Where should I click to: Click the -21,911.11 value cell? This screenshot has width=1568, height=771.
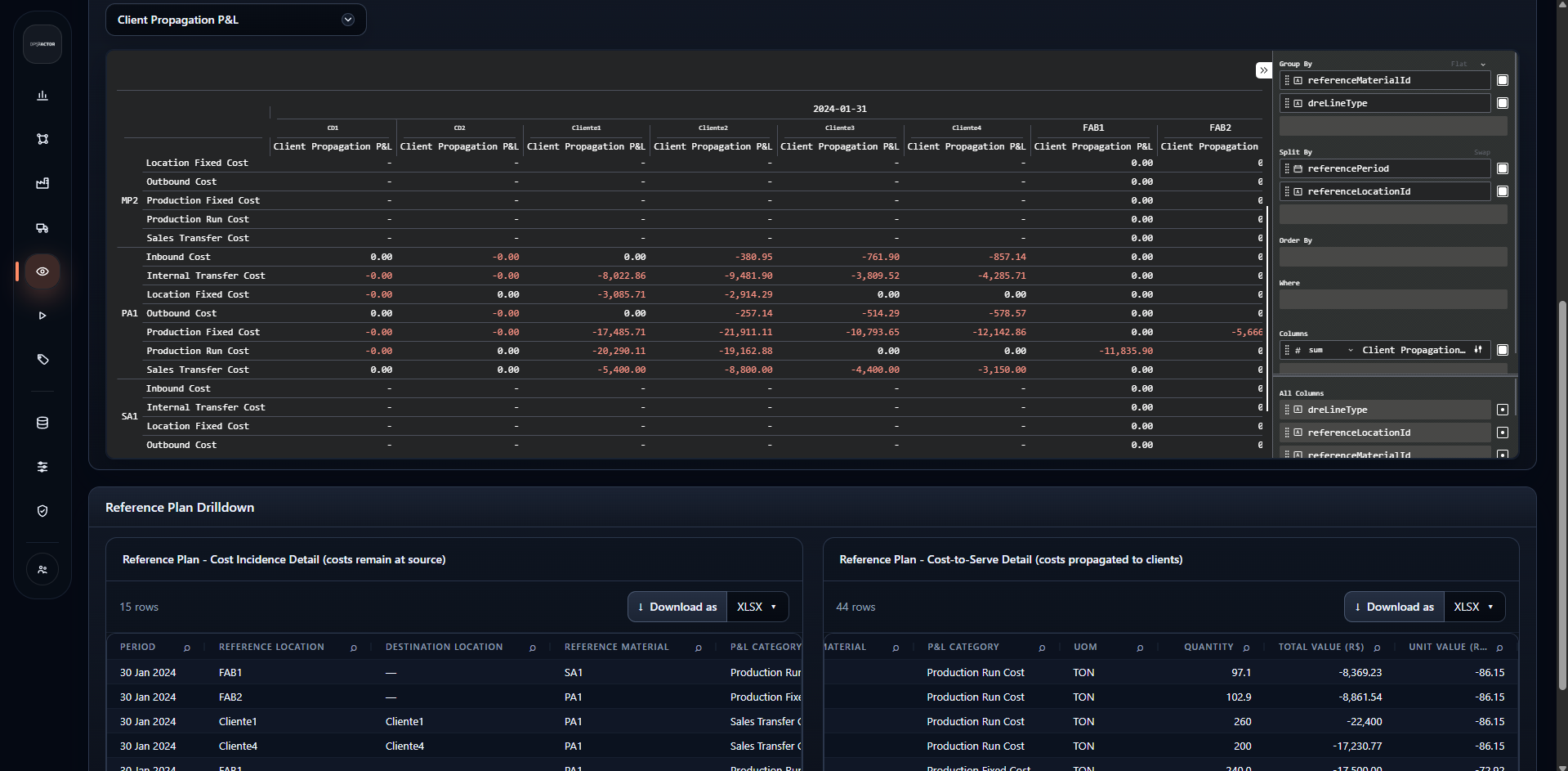(745, 332)
